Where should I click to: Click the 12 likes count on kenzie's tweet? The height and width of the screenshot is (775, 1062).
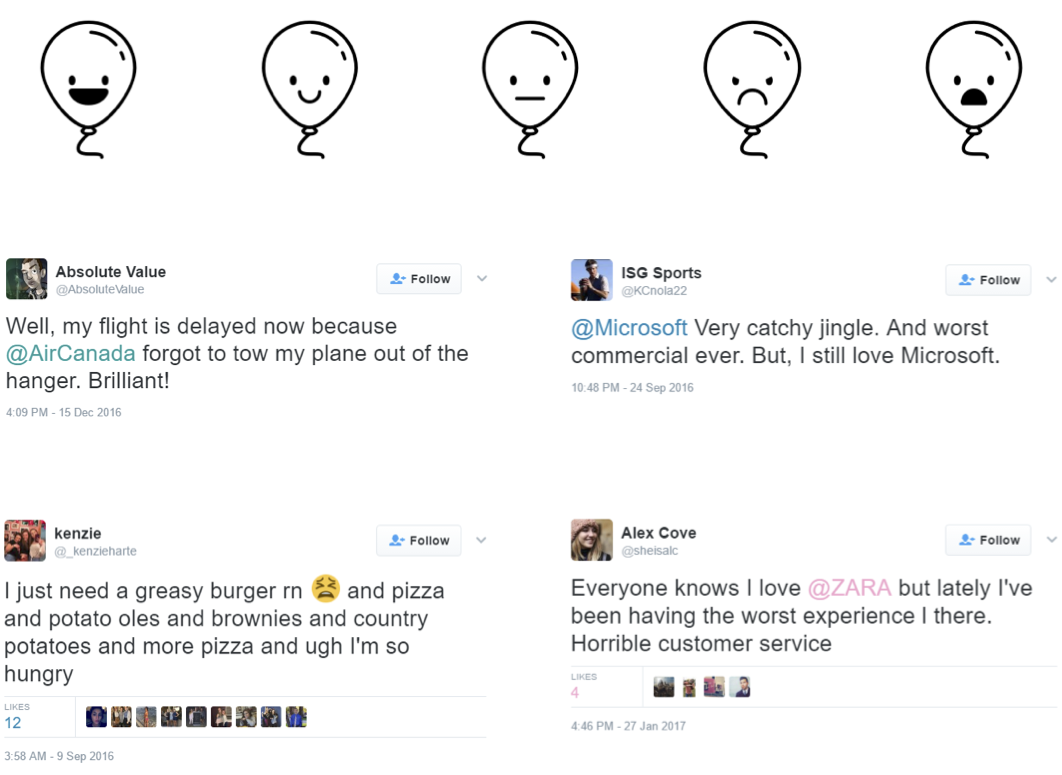[13, 722]
